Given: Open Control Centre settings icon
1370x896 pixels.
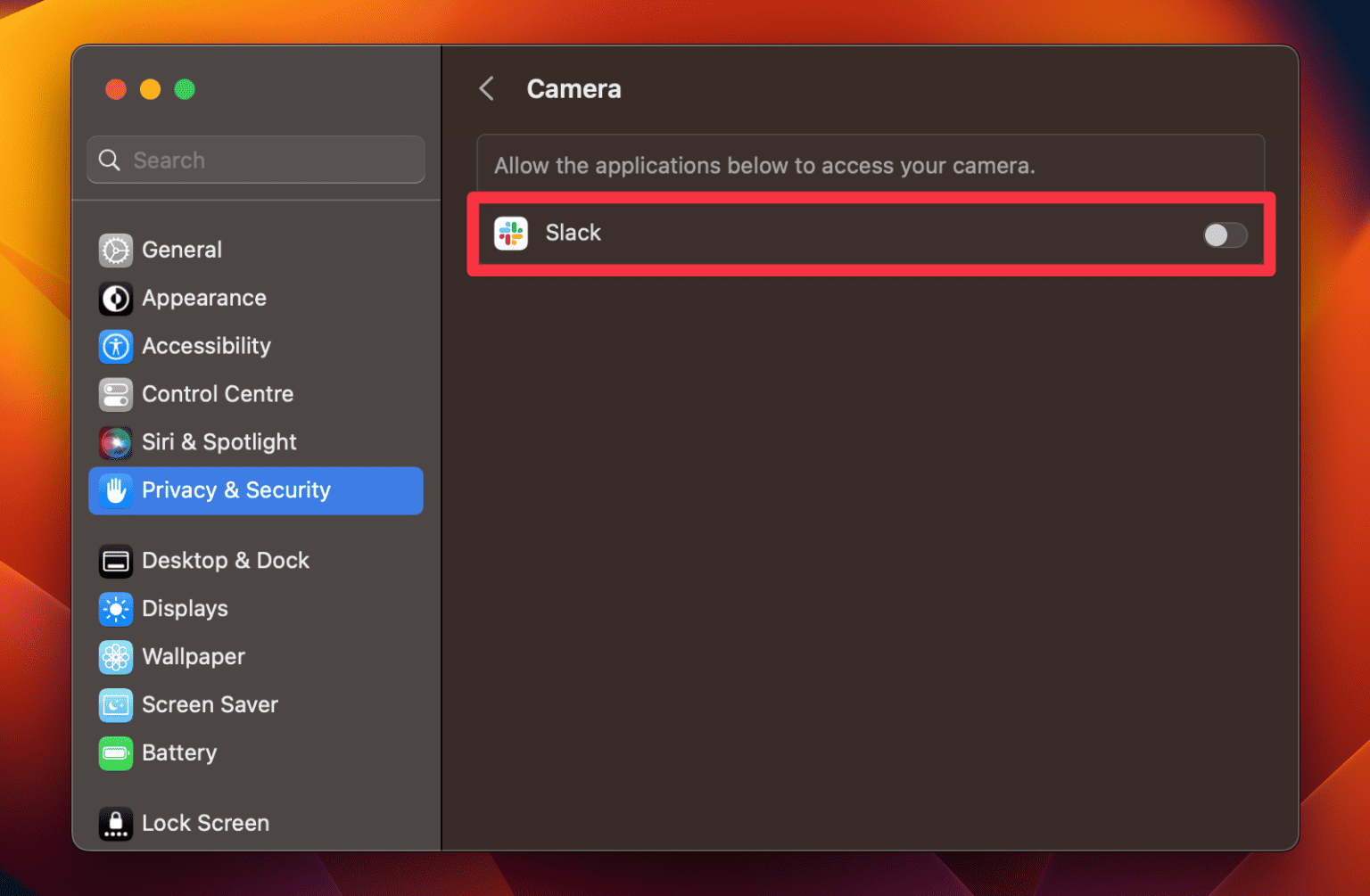Looking at the screenshot, I should click(x=115, y=394).
